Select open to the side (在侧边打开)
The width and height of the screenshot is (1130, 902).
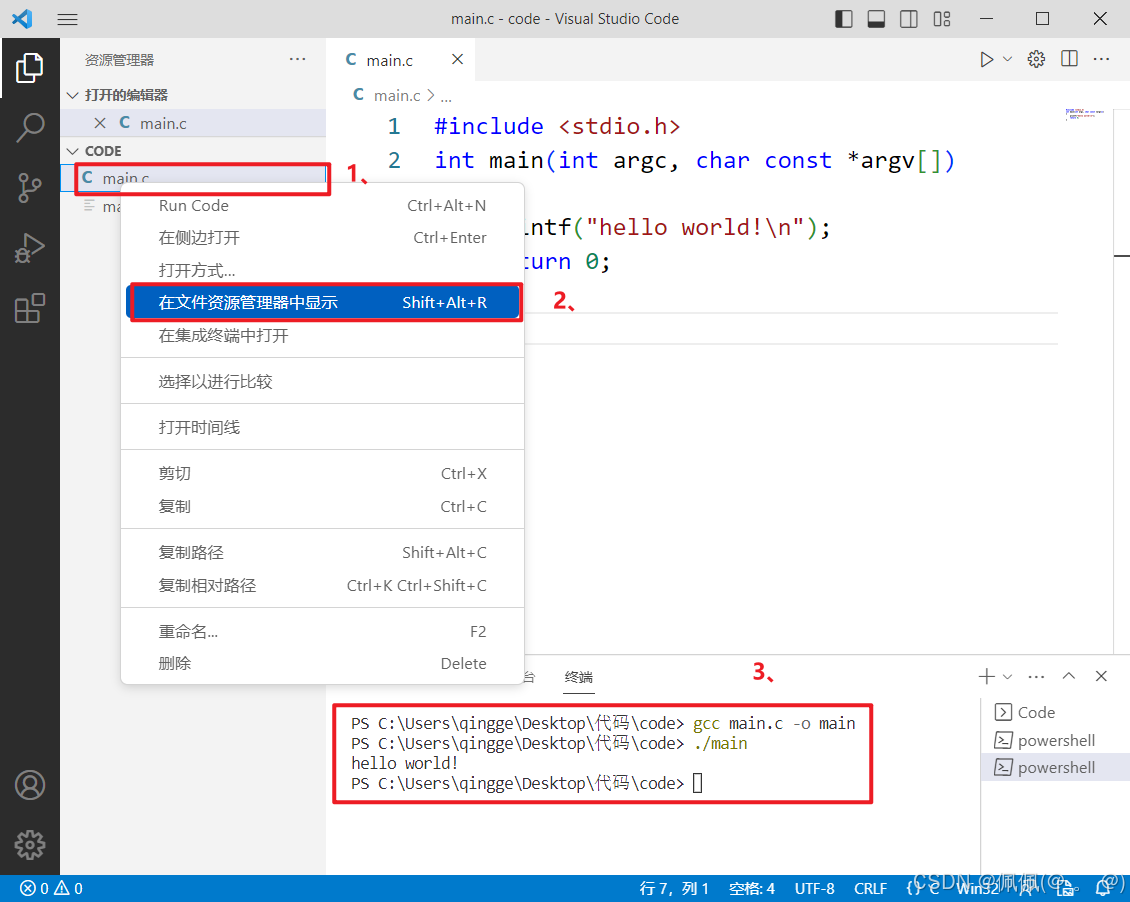pyautogui.click(x=322, y=238)
